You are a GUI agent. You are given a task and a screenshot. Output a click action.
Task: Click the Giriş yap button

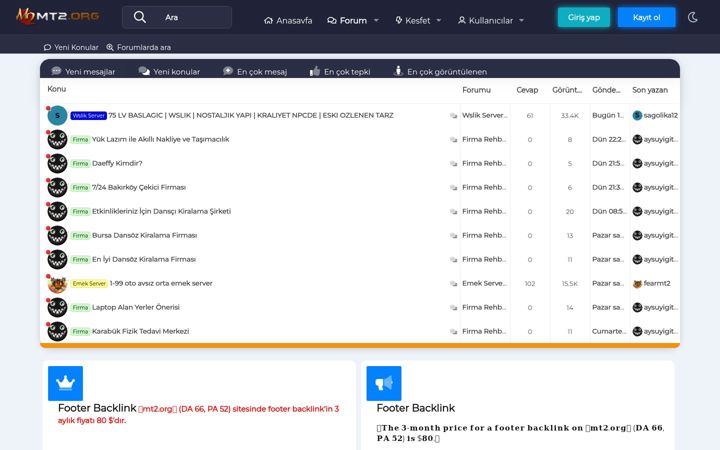point(584,17)
